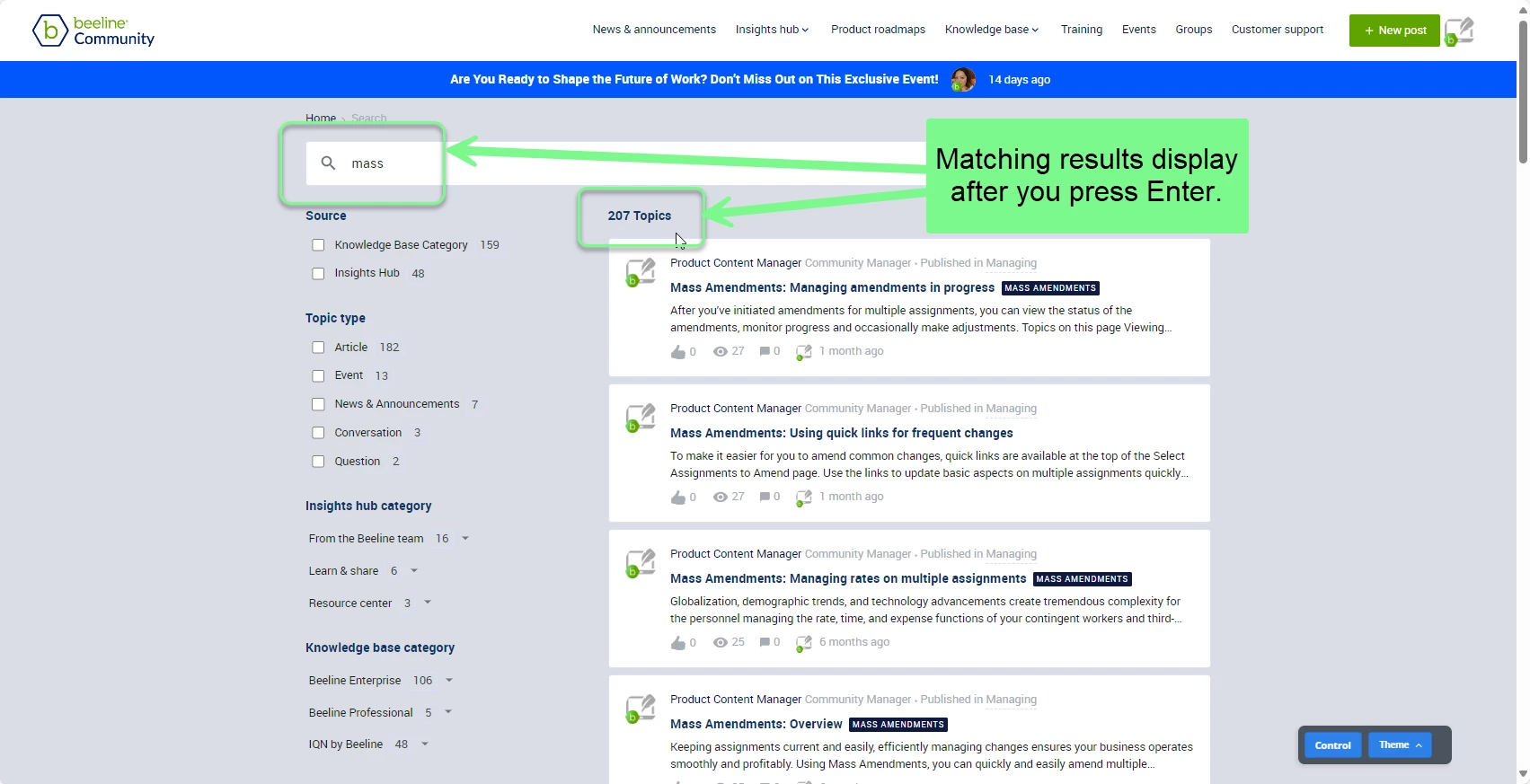Open Mass Amendments: Overview article

tap(756, 725)
